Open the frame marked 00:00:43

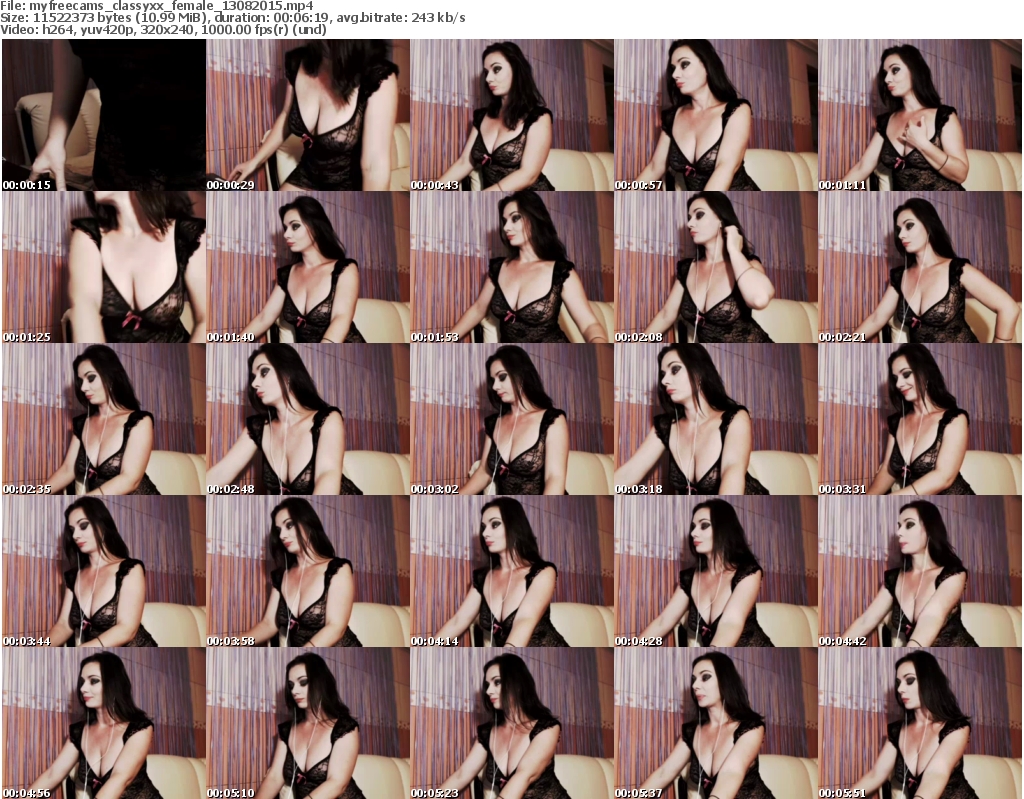[x=511, y=115]
